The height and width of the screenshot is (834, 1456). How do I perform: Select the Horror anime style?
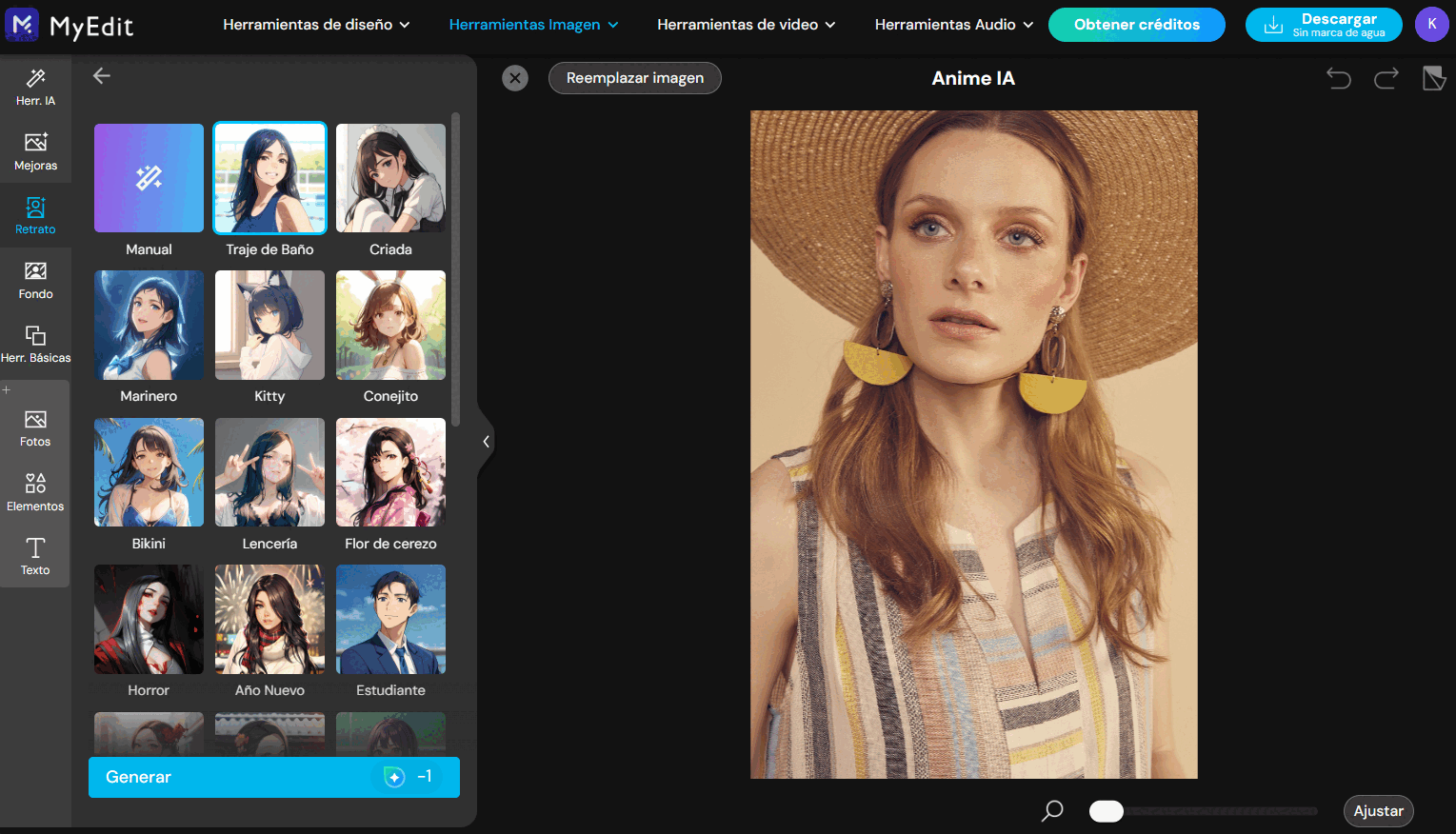(149, 620)
